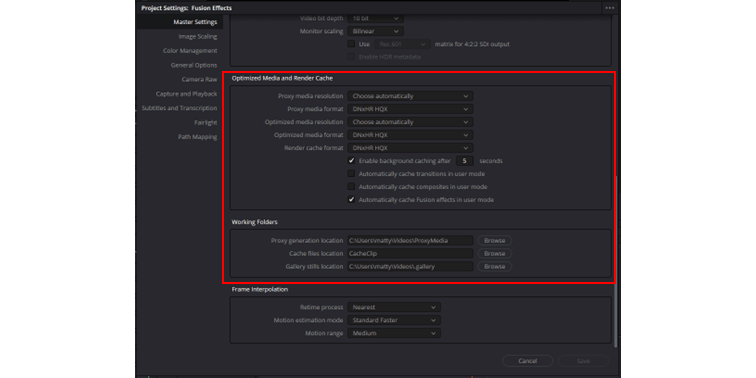Open Motion estimation mode dropdown
The image size is (756, 378).
pyautogui.click(x=394, y=320)
